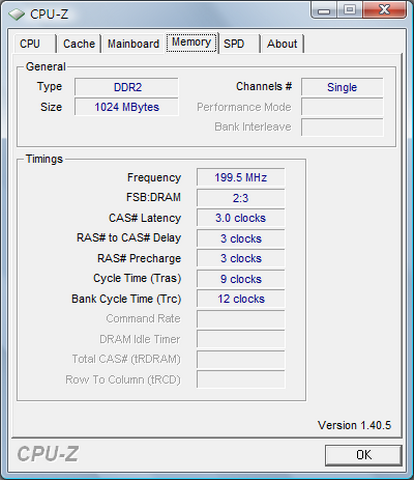Screen dimensions: 414x480
Task: Click the empty Performance Mode field
Action: point(342,107)
